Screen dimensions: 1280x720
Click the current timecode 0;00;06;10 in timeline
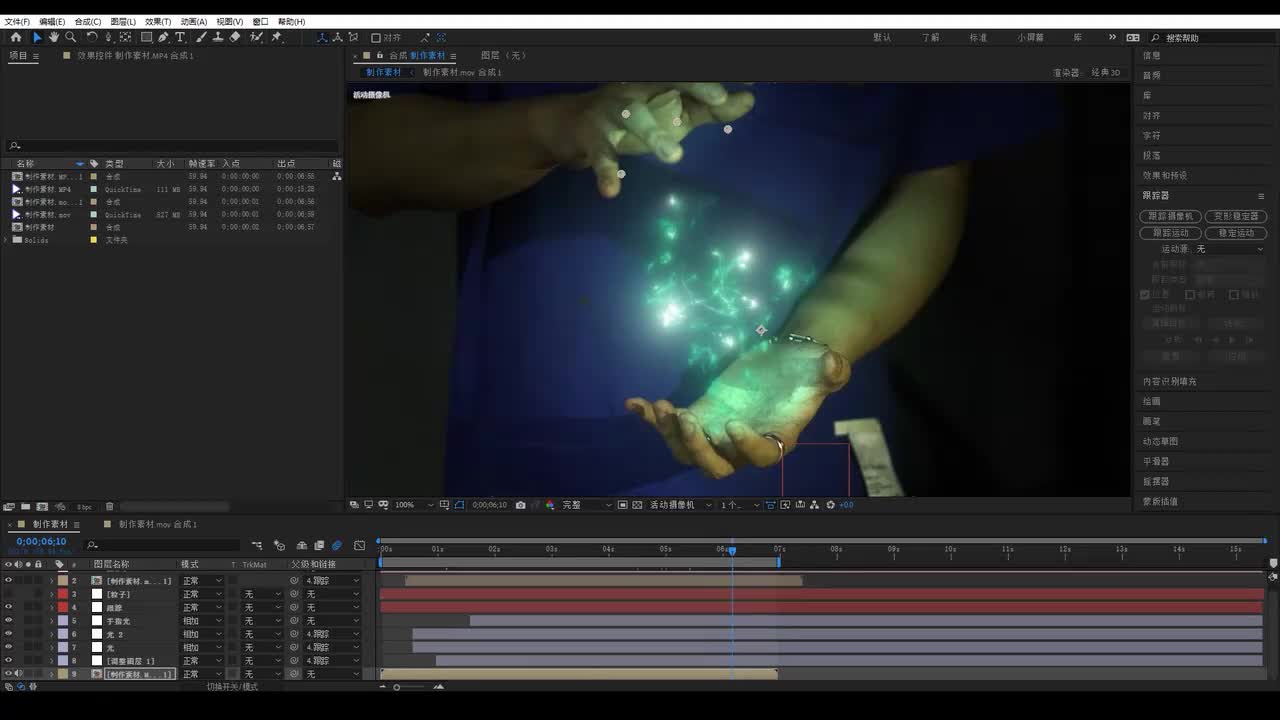pyautogui.click(x=41, y=542)
